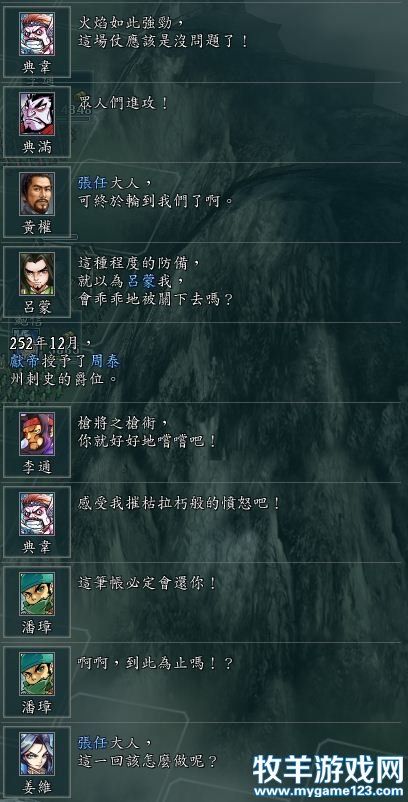
Task: Click the 眾人們進攻 message text
Action: (123, 103)
